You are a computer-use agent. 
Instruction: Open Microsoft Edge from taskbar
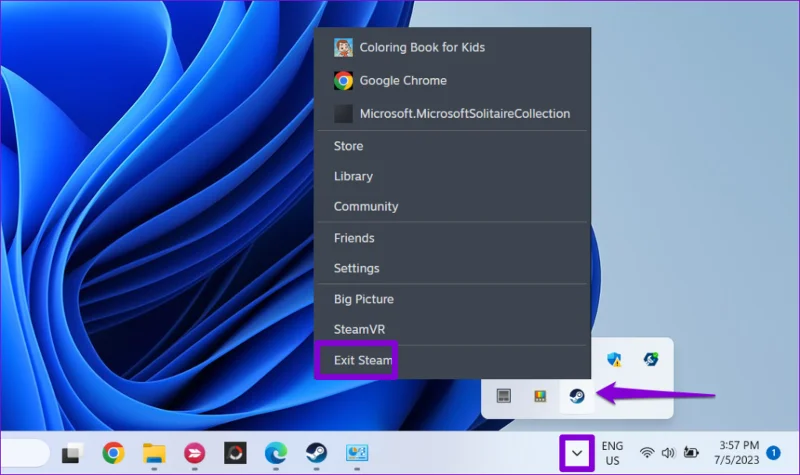coord(276,453)
